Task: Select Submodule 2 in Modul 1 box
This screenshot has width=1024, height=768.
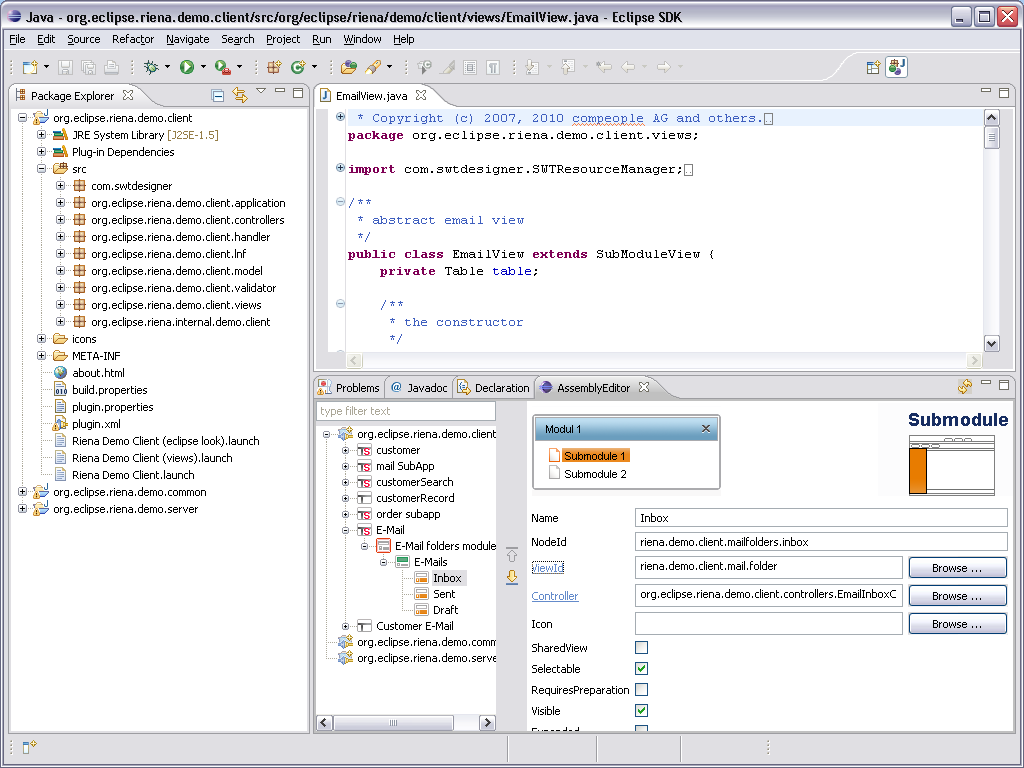Action: [595, 474]
